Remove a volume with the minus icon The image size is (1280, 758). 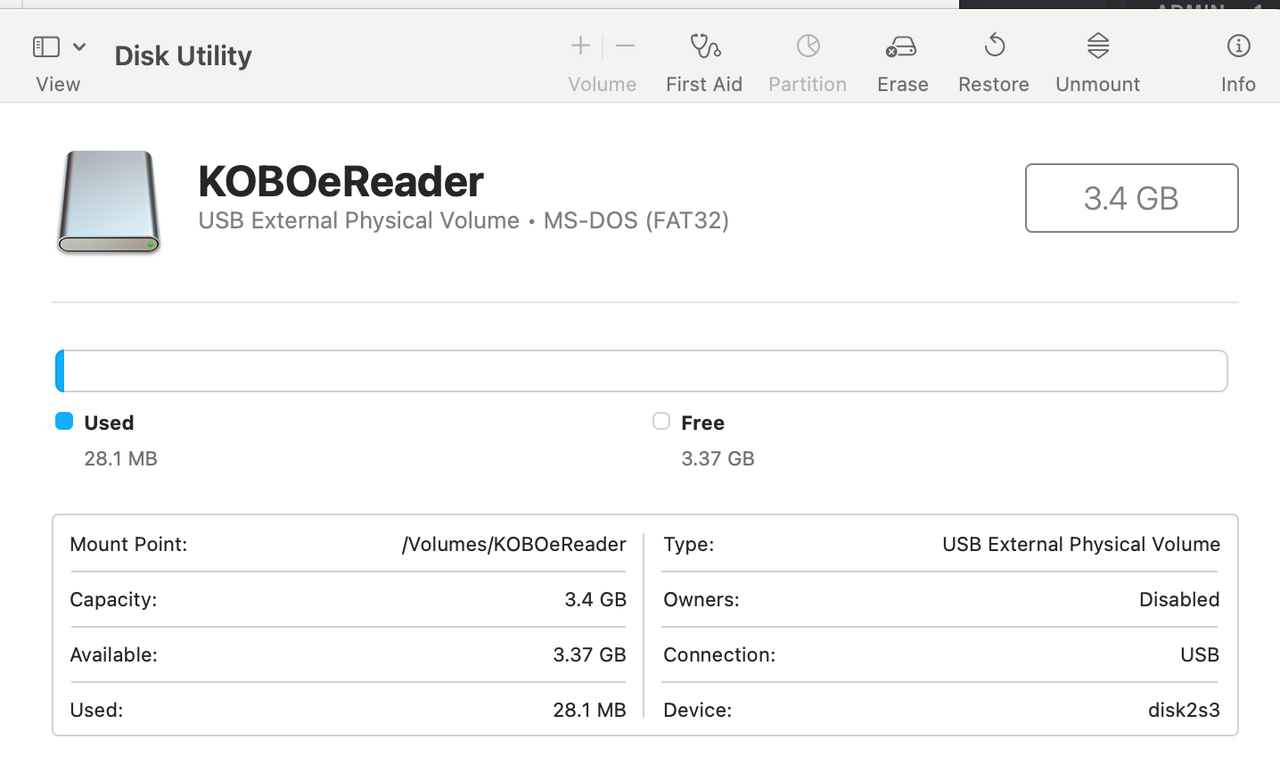625,45
